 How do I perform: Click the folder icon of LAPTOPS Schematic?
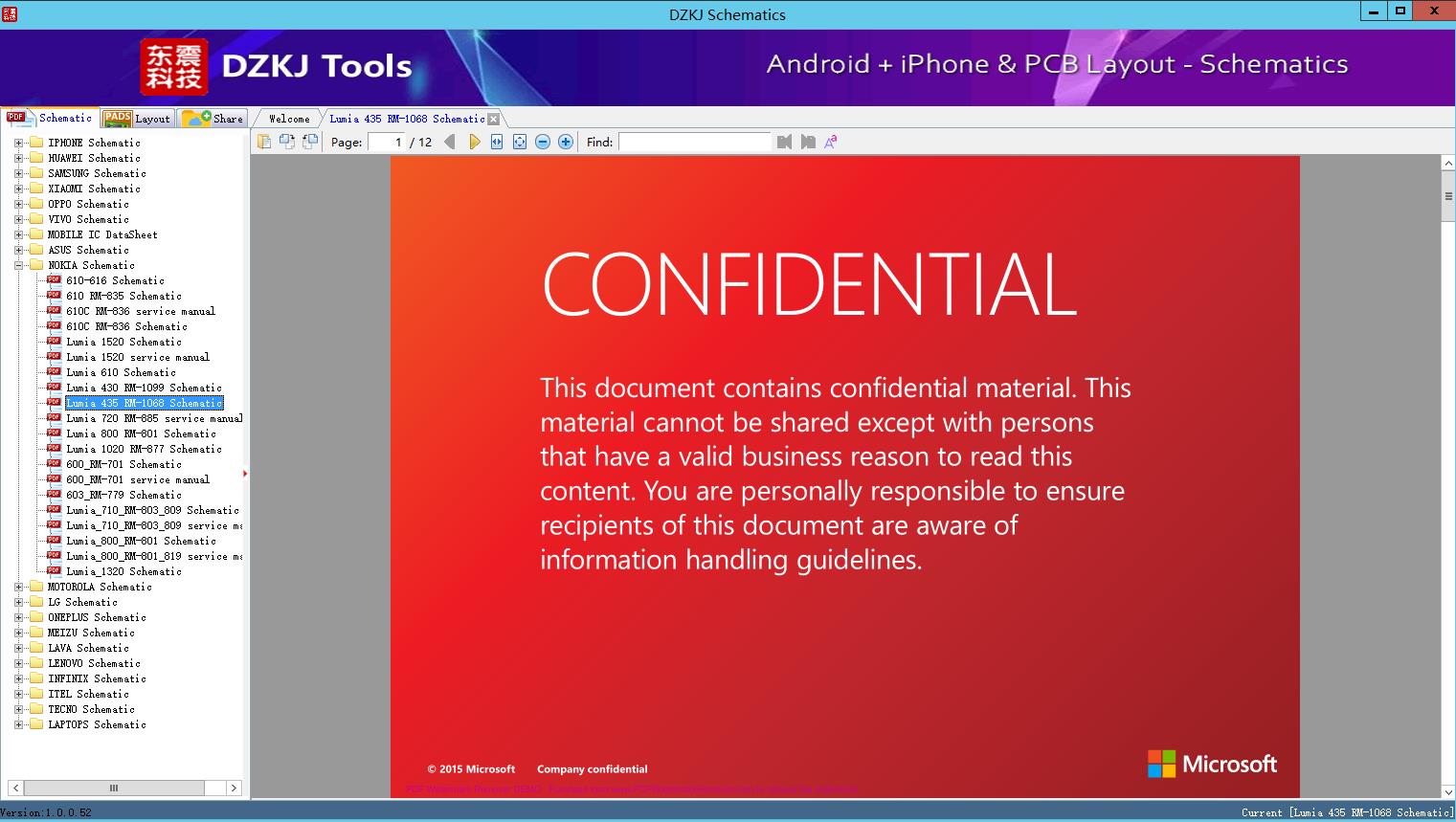pyautogui.click(x=36, y=724)
